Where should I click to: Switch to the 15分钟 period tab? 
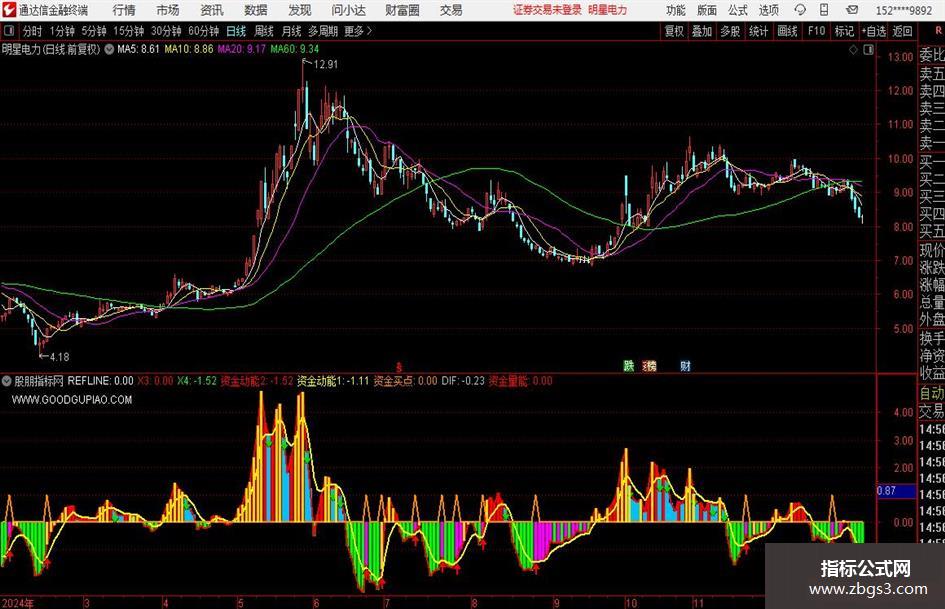(x=129, y=31)
